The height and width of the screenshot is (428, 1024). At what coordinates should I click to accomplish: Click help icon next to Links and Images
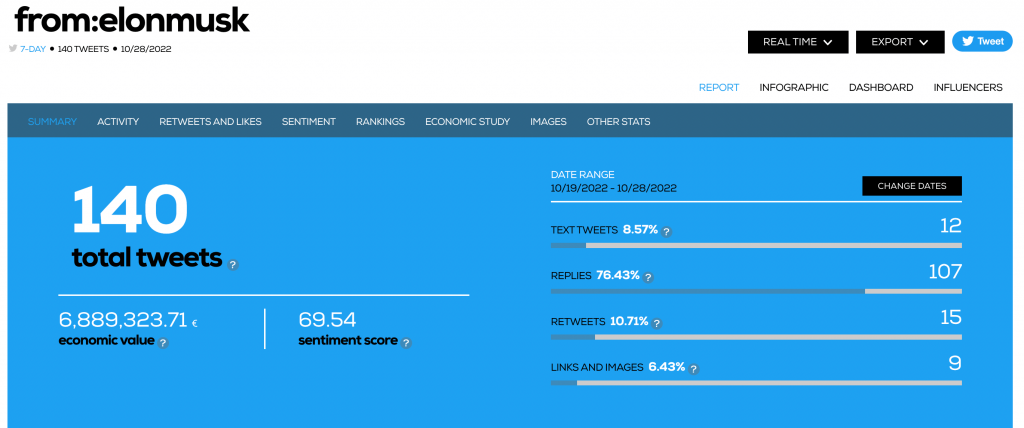(694, 369)
